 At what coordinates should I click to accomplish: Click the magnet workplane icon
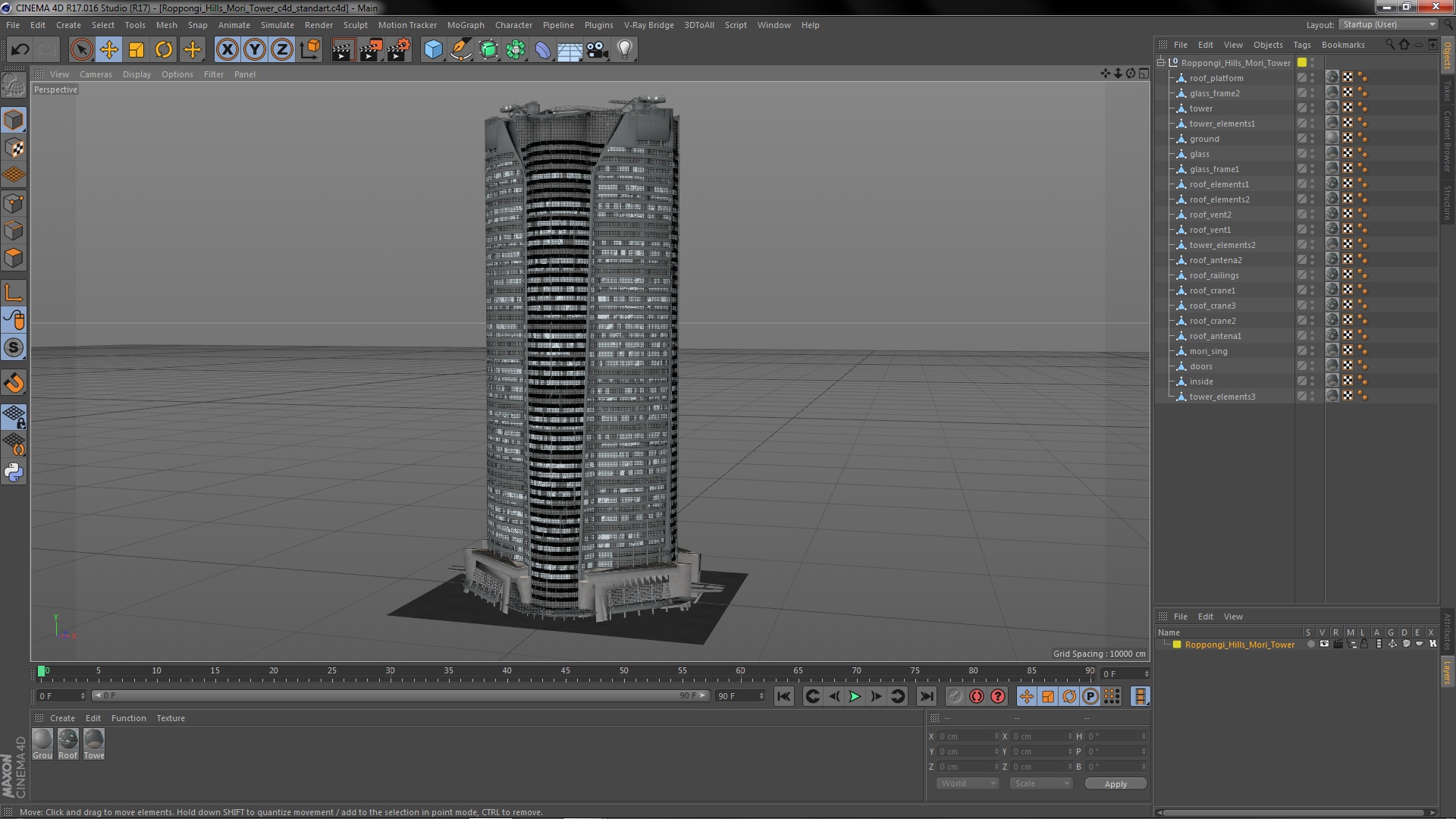14,383
